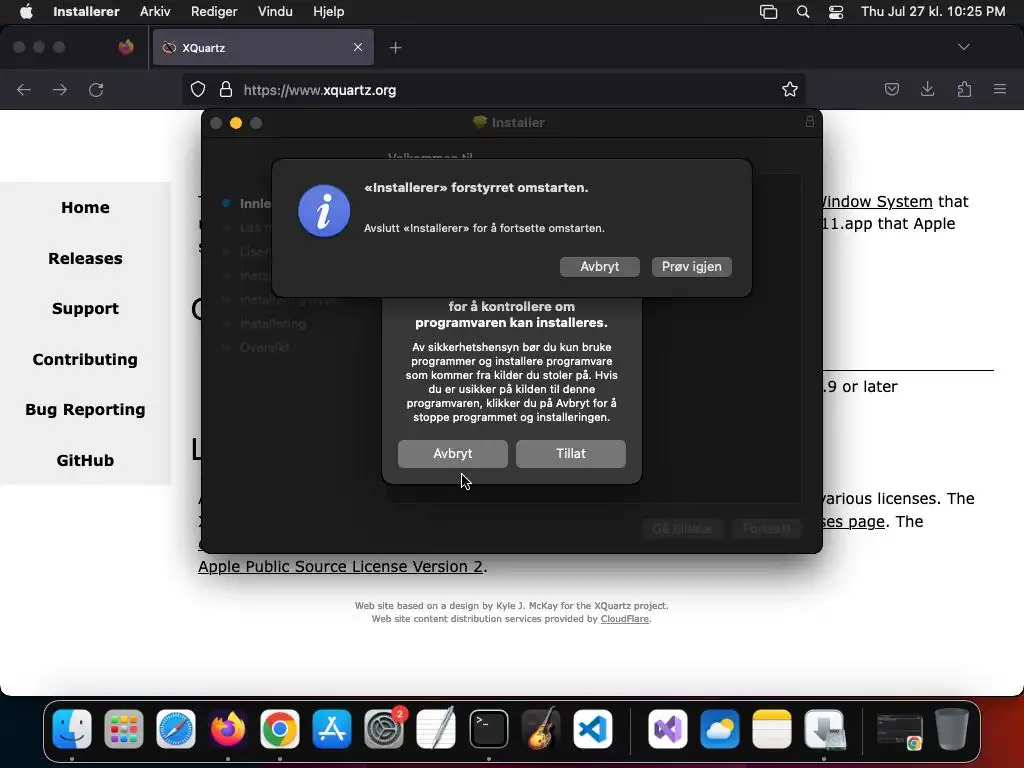Click the Firefox View icon
This screenshot has height=768, width=1024.
(126, 47)
